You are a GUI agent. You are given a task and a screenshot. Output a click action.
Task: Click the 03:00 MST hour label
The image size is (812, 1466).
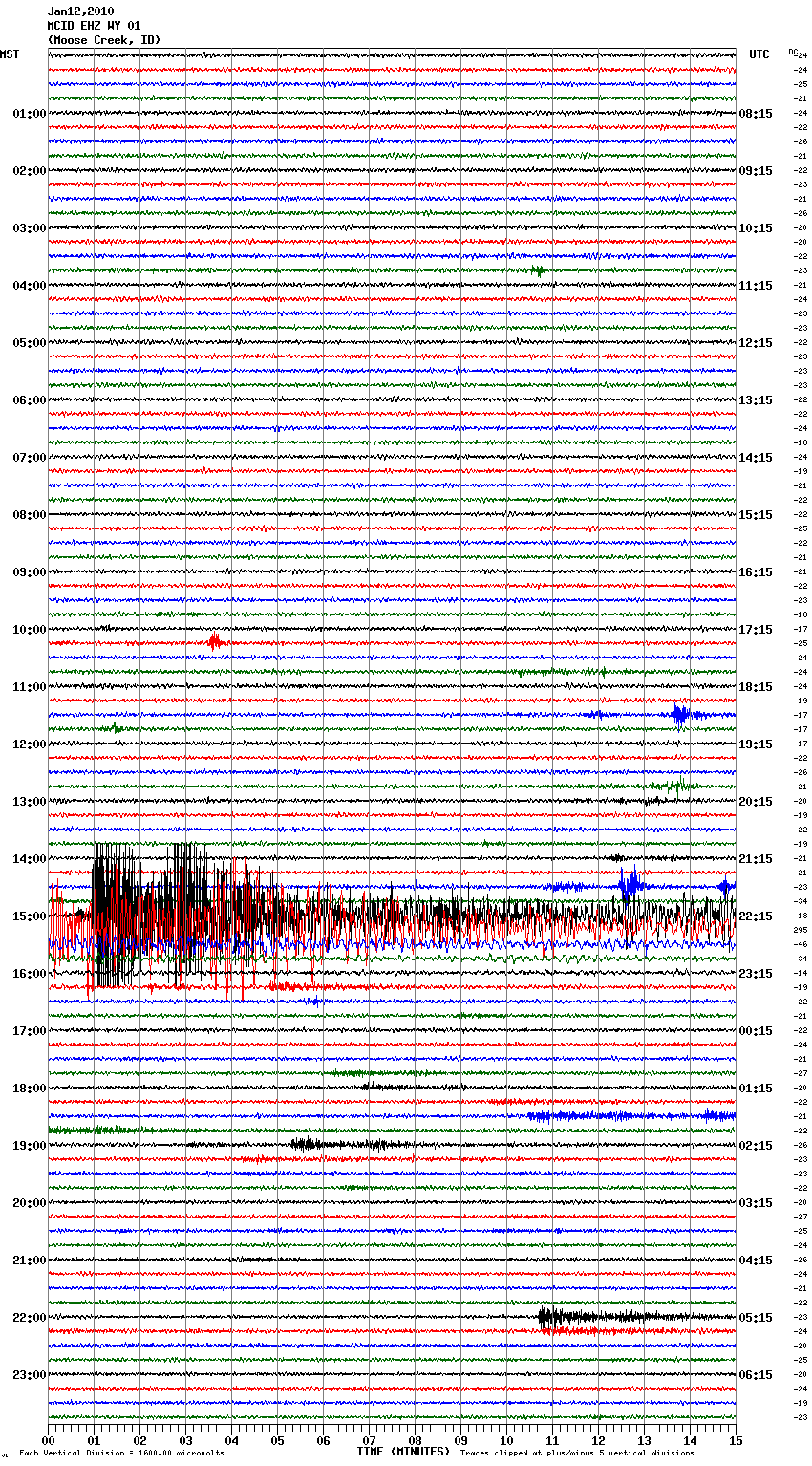(30, 228)
